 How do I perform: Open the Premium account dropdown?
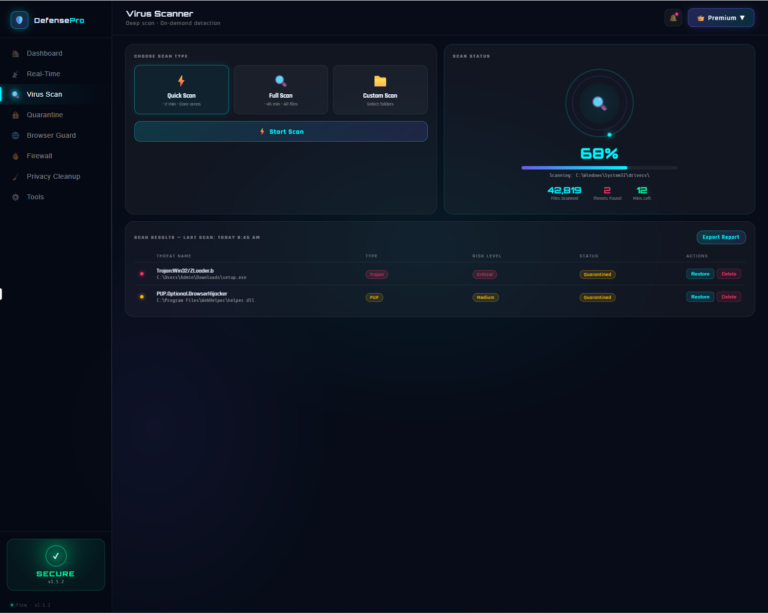[720, 18]
